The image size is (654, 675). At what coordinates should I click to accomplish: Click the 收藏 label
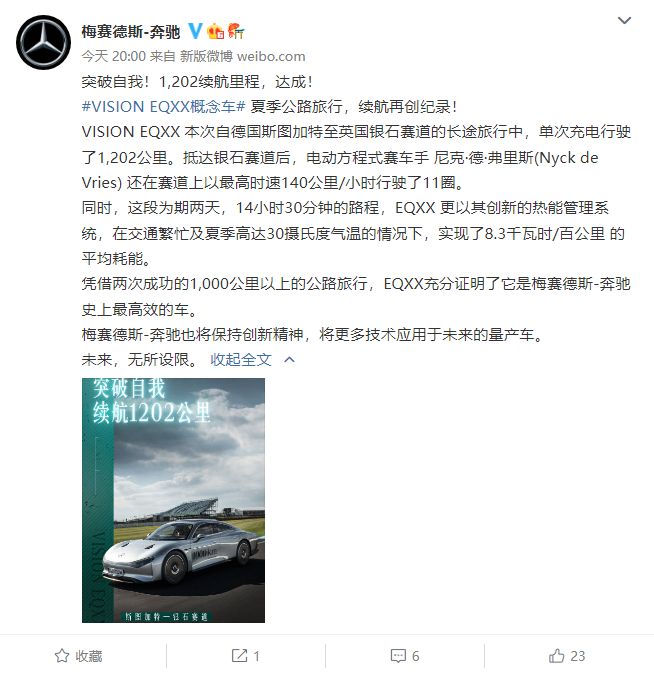point(89,656)
